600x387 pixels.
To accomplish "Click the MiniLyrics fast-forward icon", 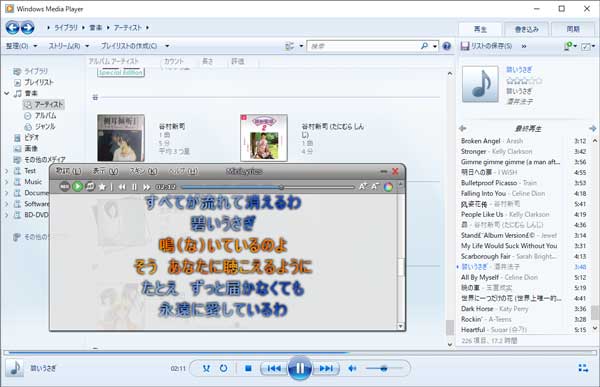I will click(147, 187).
